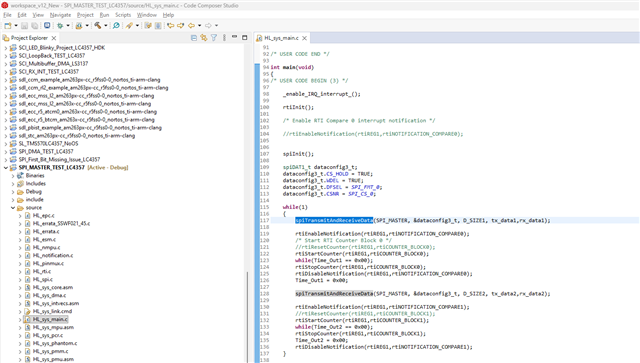Click the Project Explorer filter funnel icon
The image size is (640, 363).
click(214, 38)
